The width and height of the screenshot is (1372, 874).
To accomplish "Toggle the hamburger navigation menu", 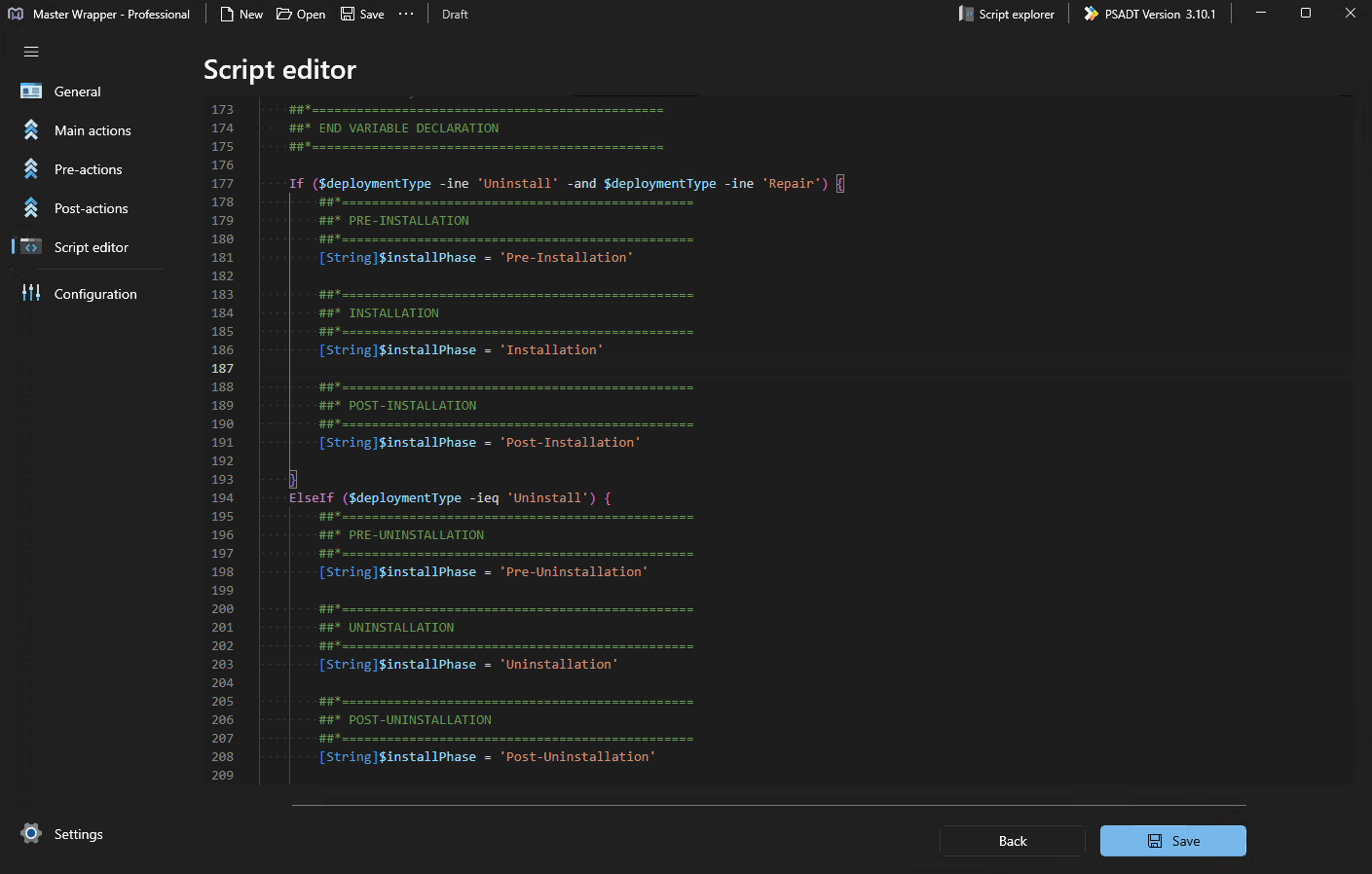I will [x=31, y=52].
